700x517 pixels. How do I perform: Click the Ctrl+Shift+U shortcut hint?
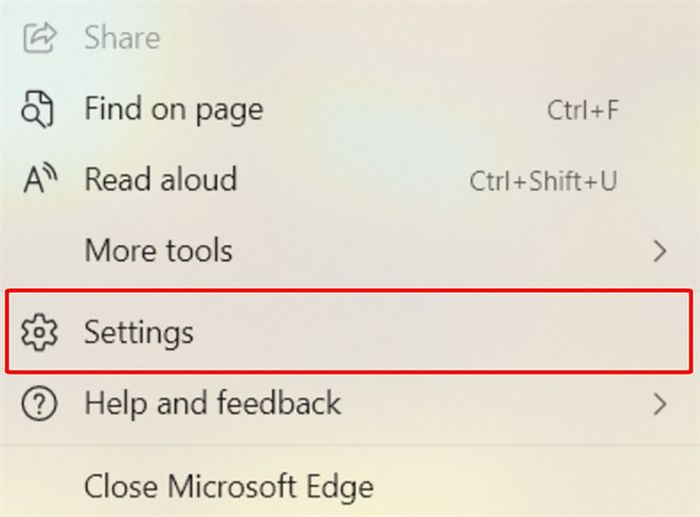click(543, 181)
